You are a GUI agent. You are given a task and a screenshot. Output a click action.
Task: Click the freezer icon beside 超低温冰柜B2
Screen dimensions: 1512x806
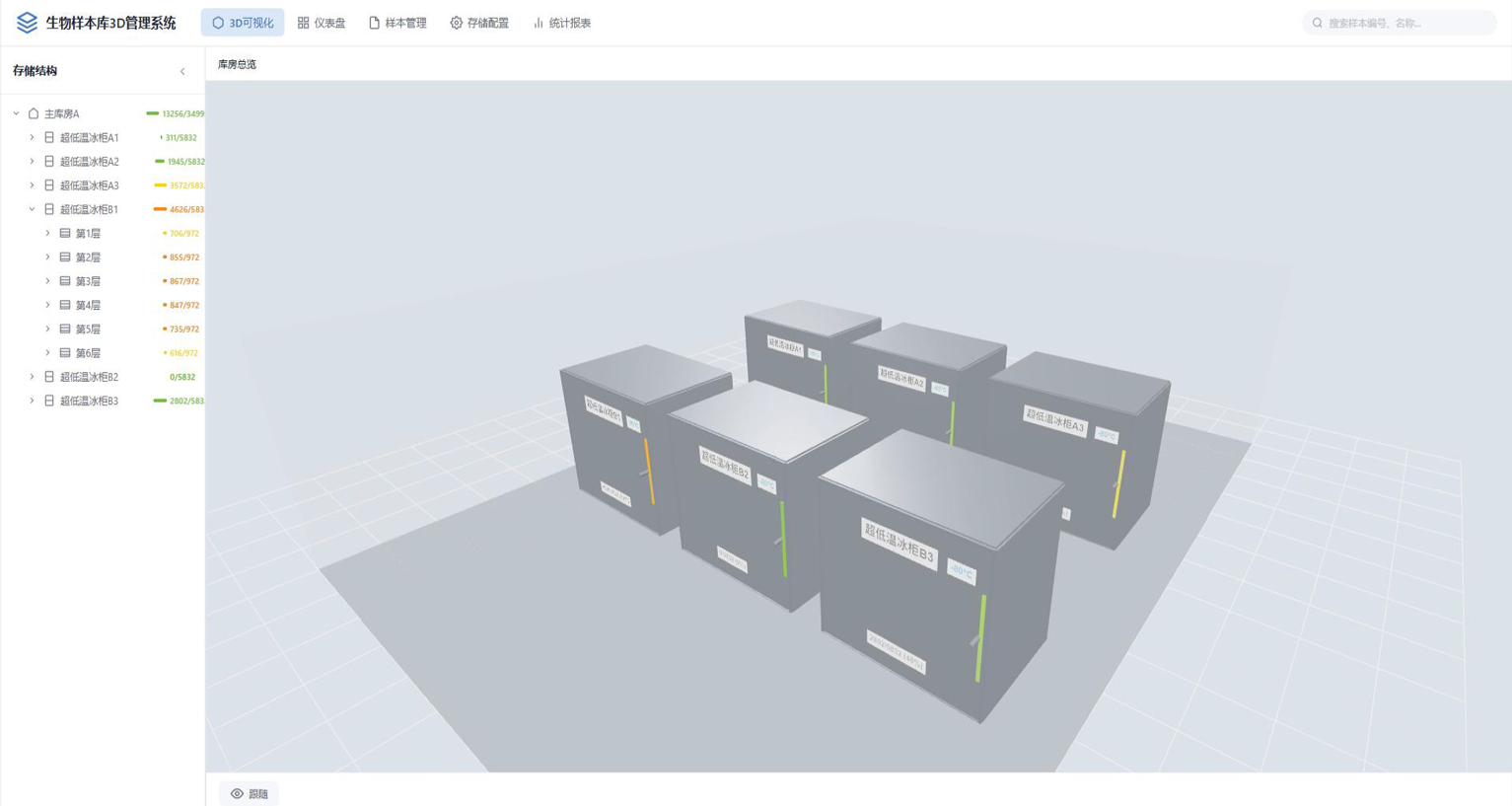(49, 377)
